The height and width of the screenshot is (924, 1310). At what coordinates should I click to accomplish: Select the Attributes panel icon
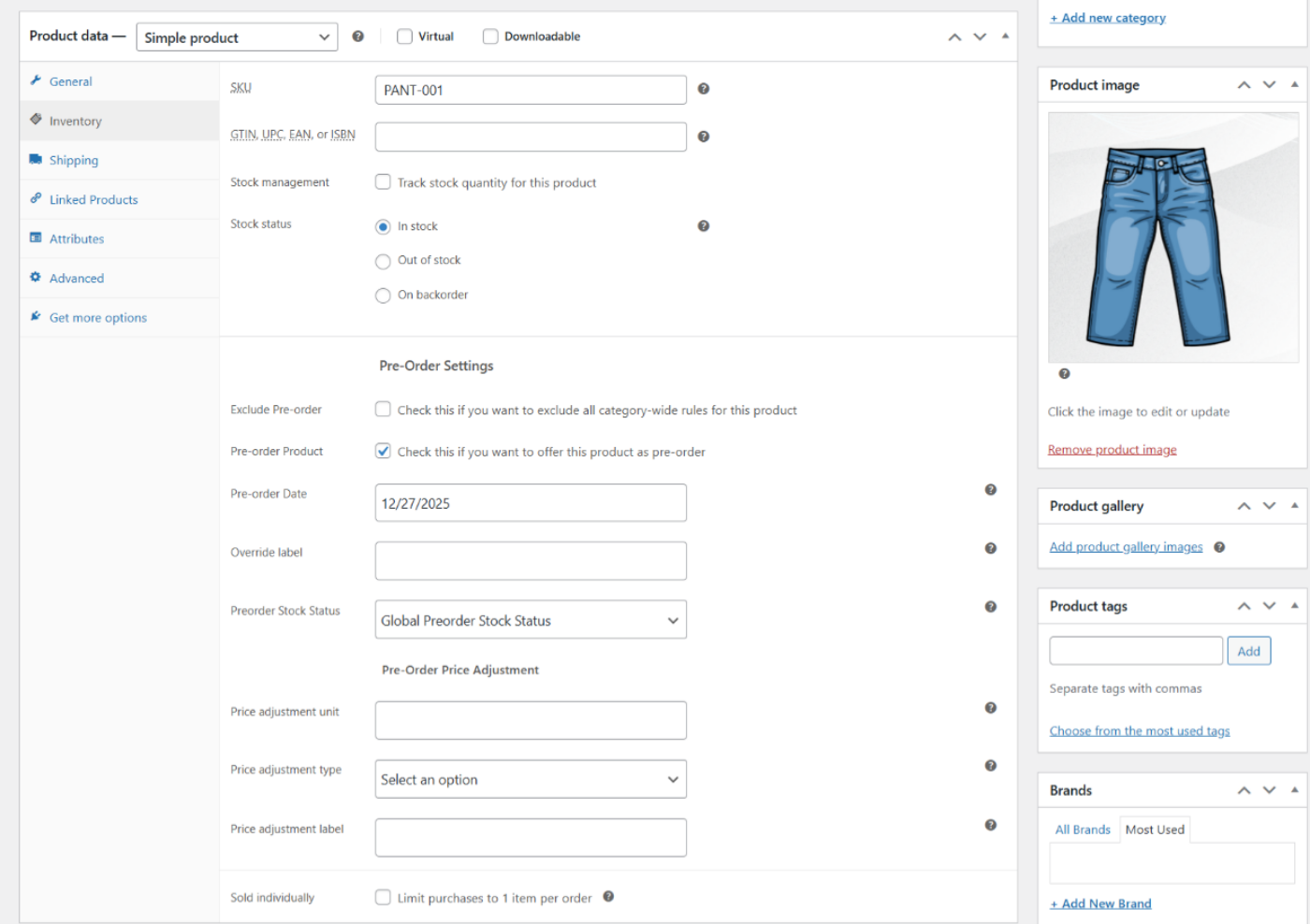[x=35, y=238]
